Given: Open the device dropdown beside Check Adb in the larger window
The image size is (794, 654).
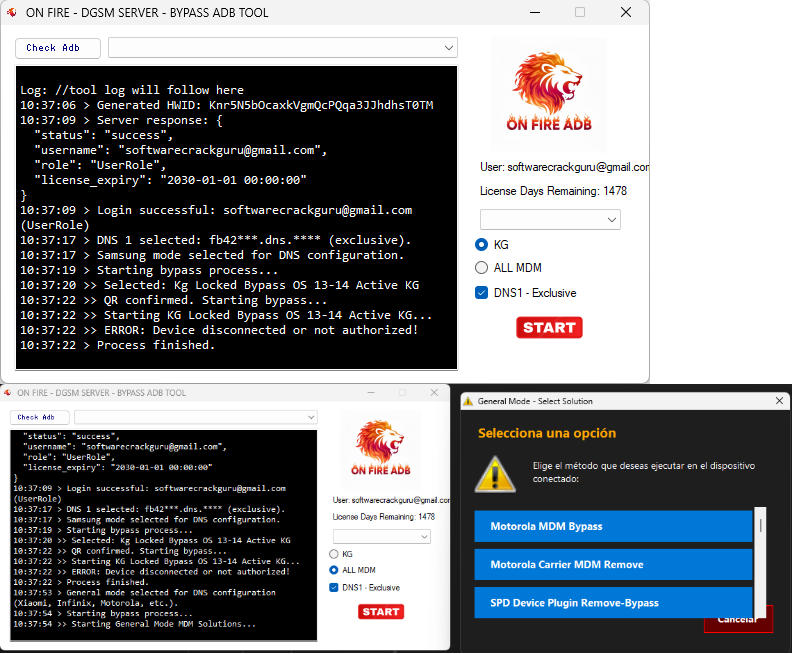Looking at the screenshot, I should pos(282,48).
